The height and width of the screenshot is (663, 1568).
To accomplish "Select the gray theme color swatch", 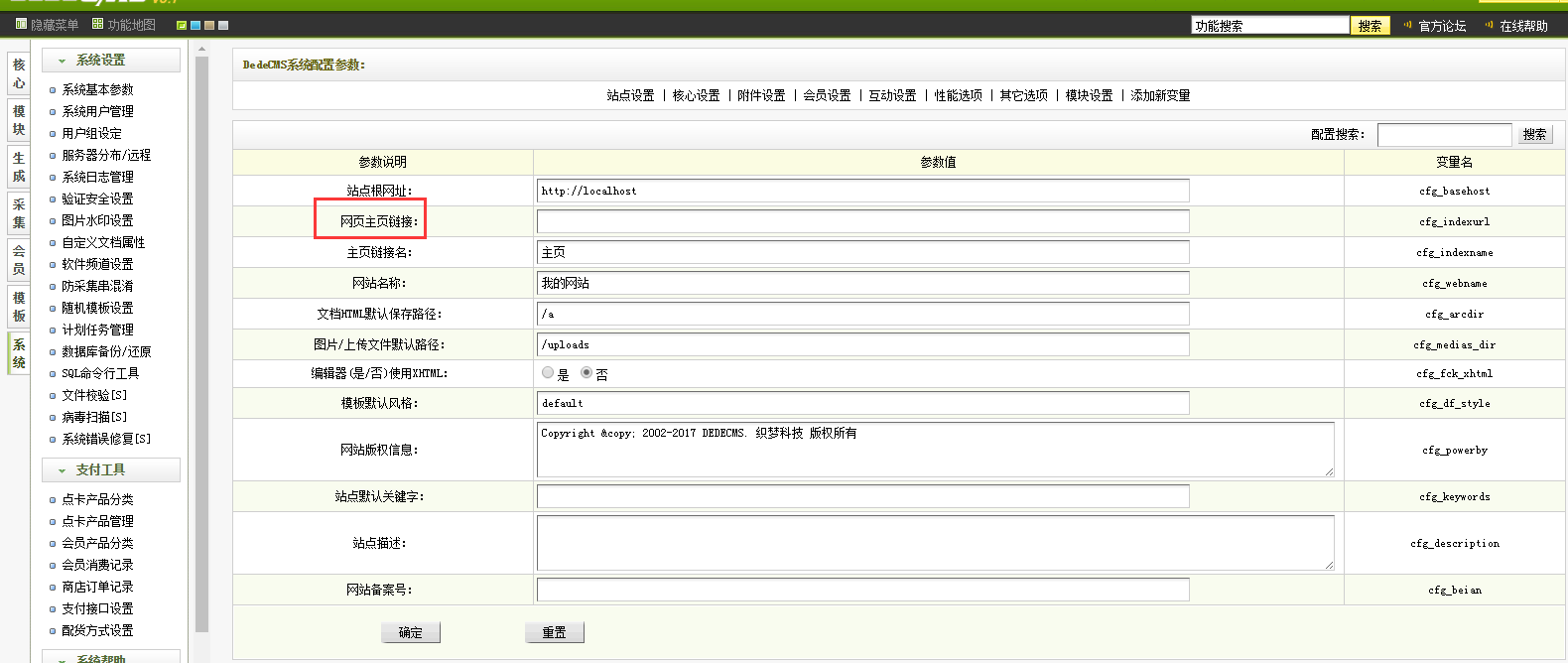I will pos(223,25).
